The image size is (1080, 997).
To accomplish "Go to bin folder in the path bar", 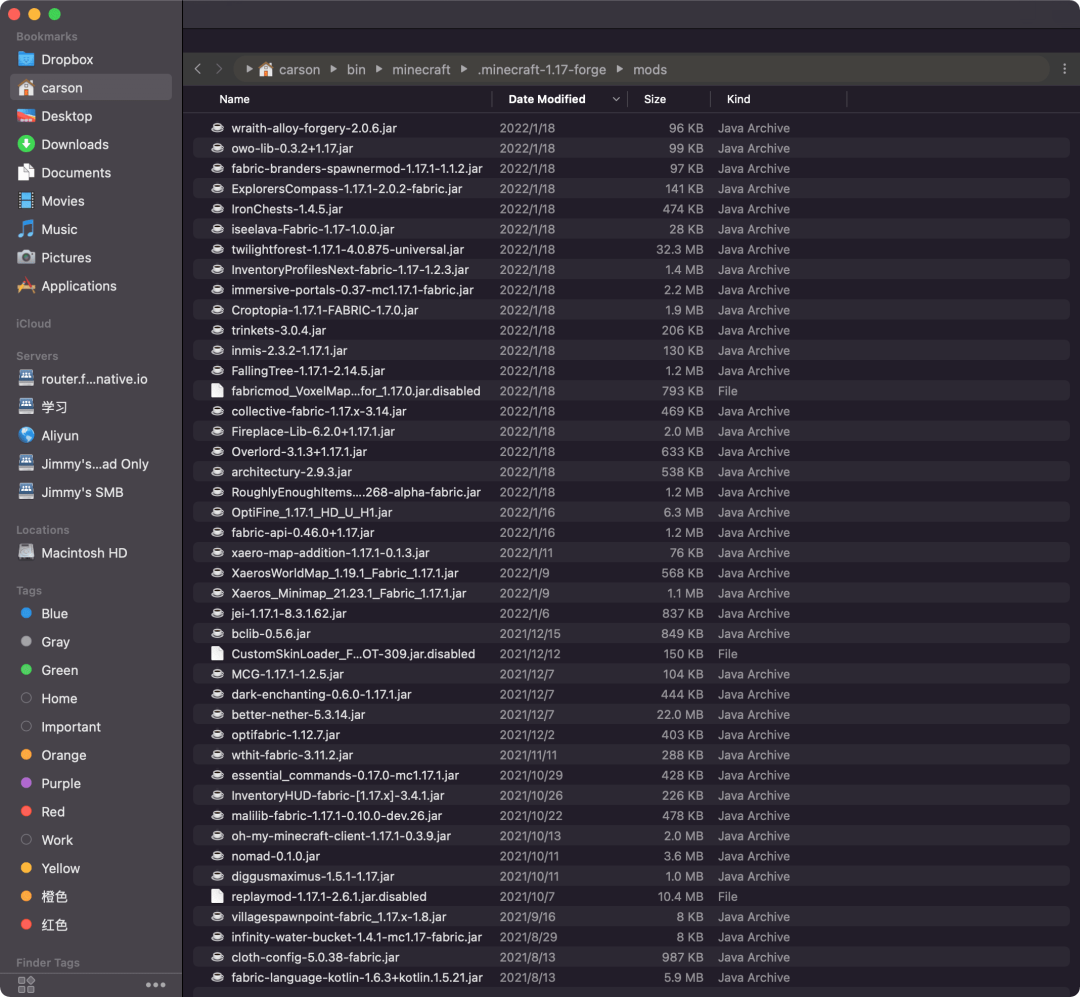I will [x=356, y=70].
